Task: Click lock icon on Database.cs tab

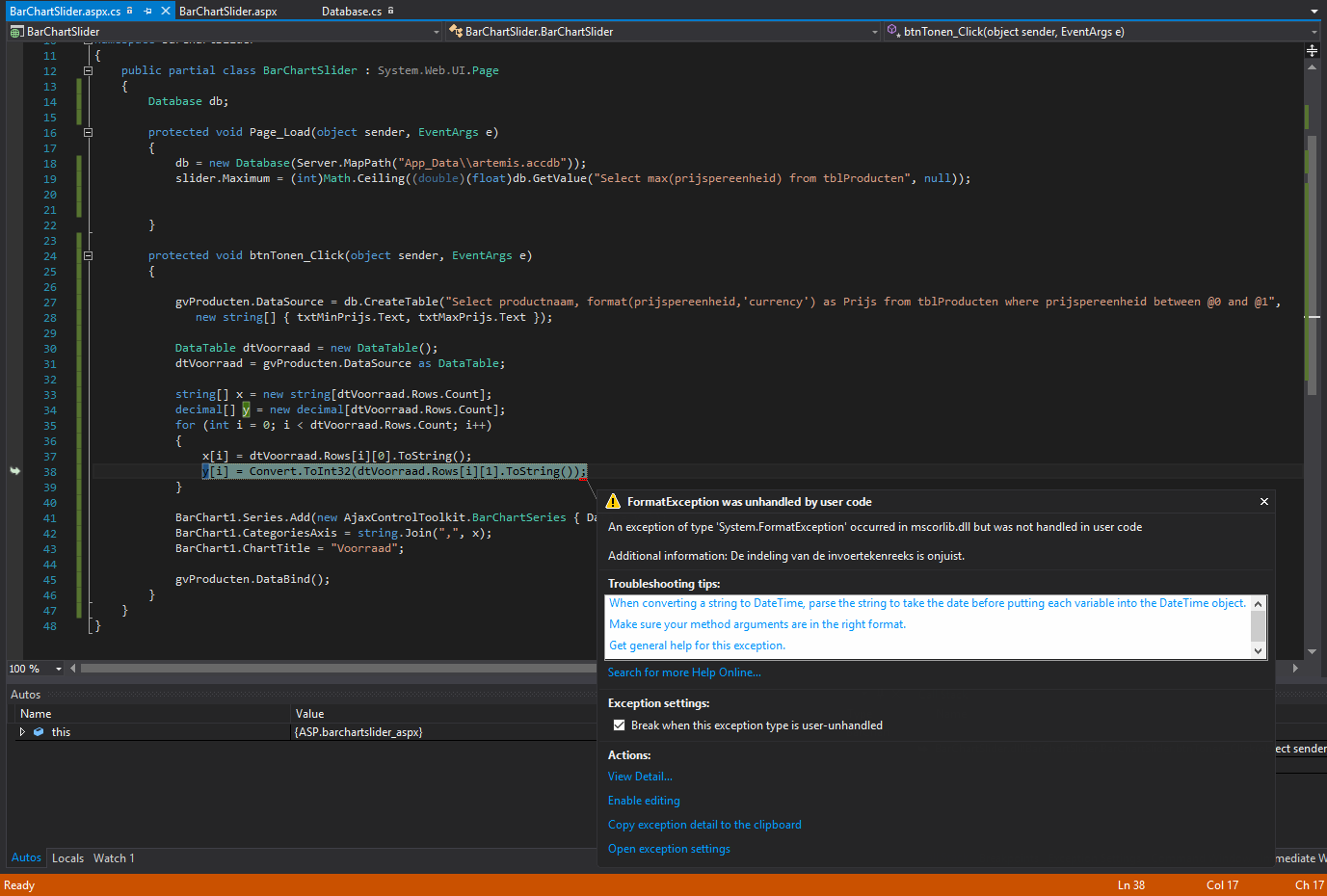Action: [390, 11]
